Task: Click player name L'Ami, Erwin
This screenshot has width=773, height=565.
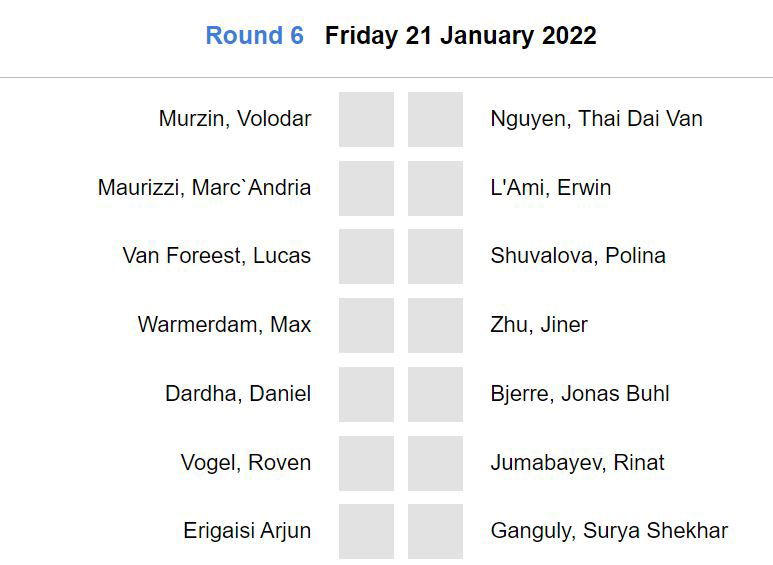Action: tap(550, 188)
